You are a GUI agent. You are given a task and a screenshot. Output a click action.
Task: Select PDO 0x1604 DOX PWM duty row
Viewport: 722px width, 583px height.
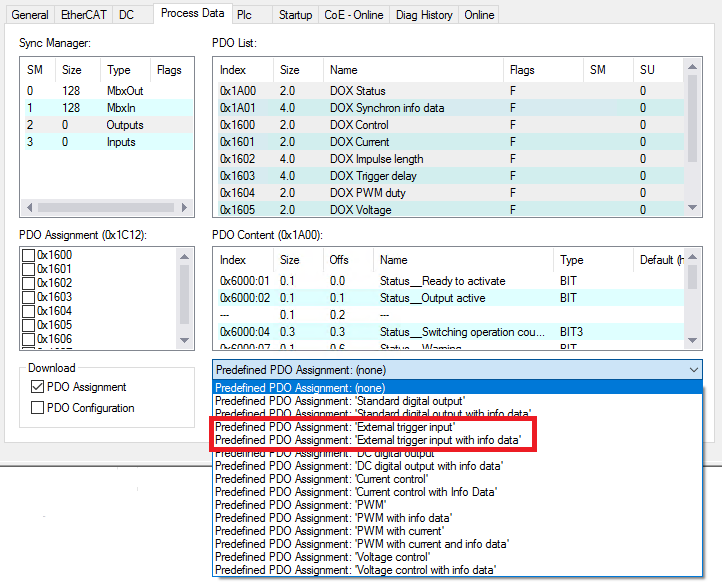(449, 193)
